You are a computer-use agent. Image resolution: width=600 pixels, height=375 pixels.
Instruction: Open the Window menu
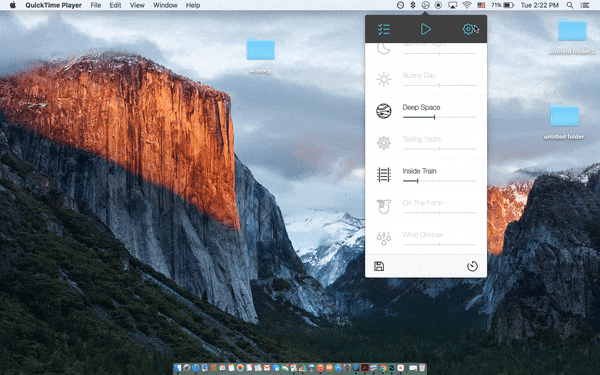[x=165, y=5]
